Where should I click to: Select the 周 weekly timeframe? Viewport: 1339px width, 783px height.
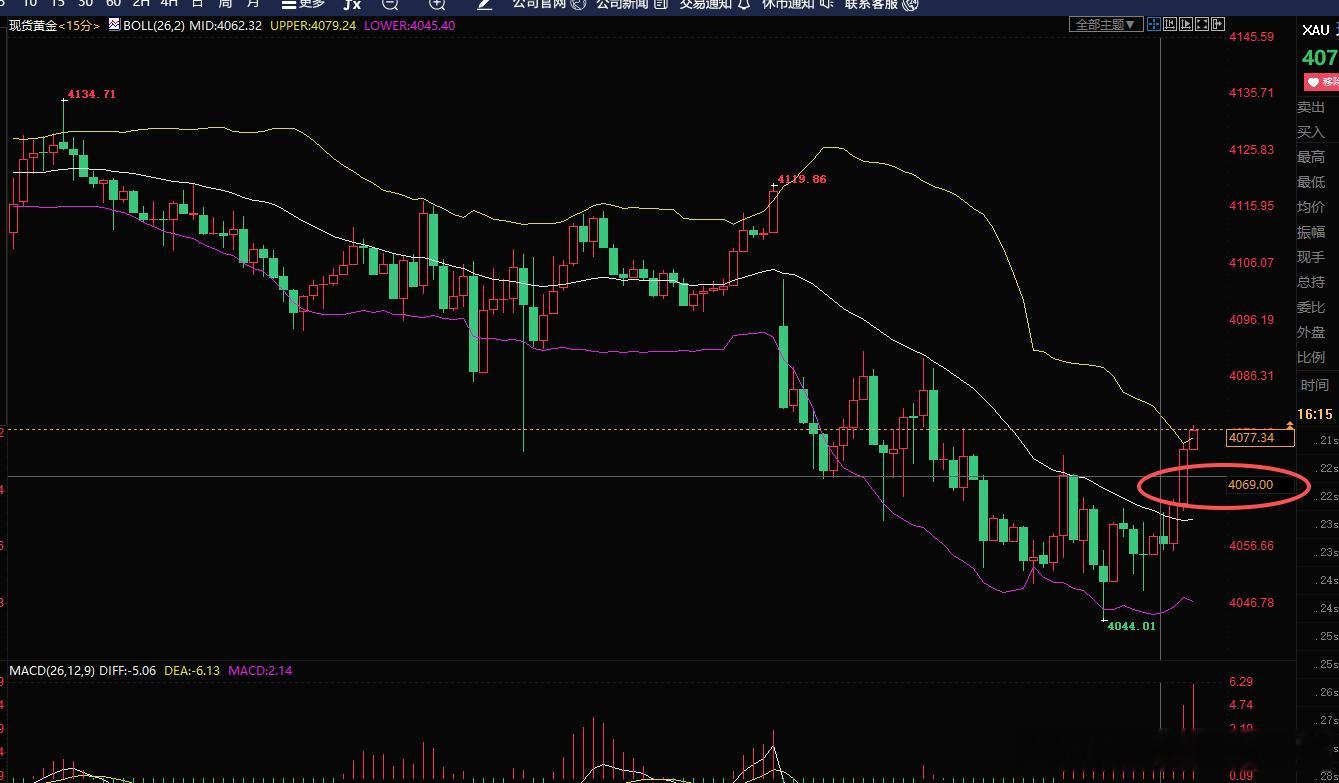[225, 3]
